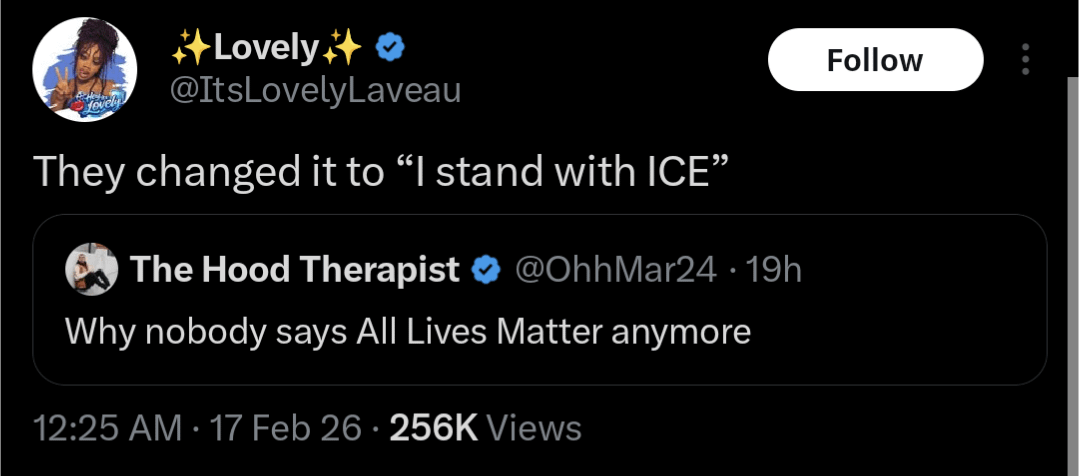This screenshot has width=1079, height=476.
Task: Click the vertical scrollbar on right edge
Action: coord(1071,250)
